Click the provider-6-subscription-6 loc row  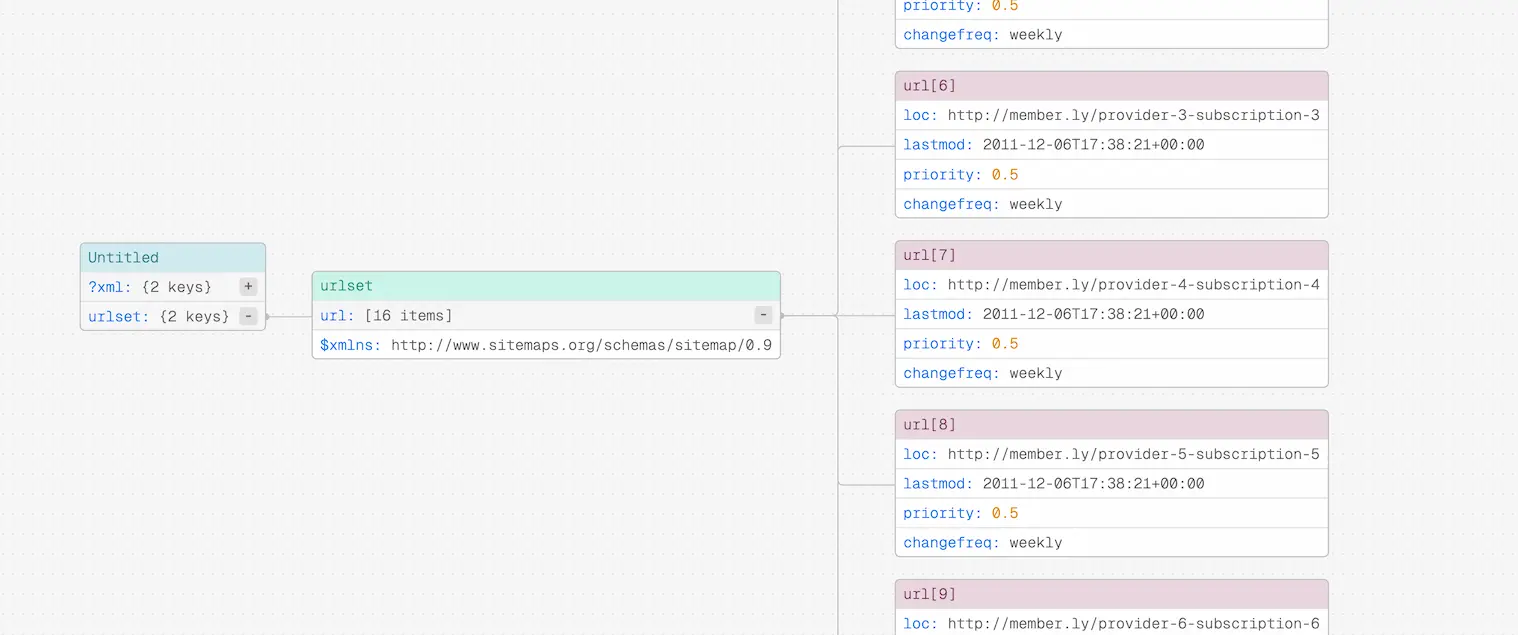[x=1111, y=622]
